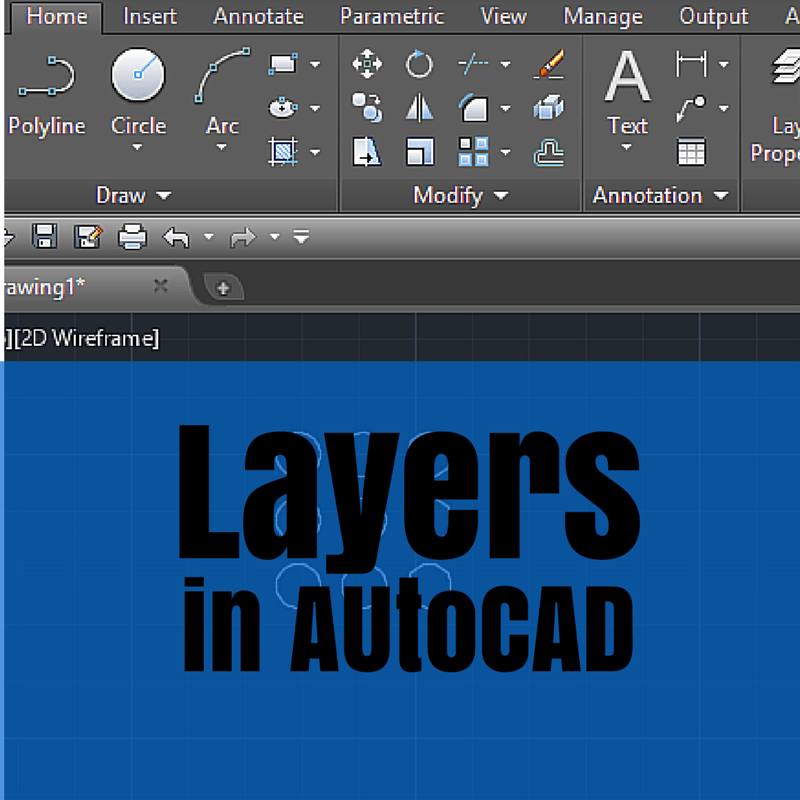This screenshot has height=800, width=800.
Task: Open the Trim tool dropdown arrow
Action: pyautogui.click(x=505, y=64)
